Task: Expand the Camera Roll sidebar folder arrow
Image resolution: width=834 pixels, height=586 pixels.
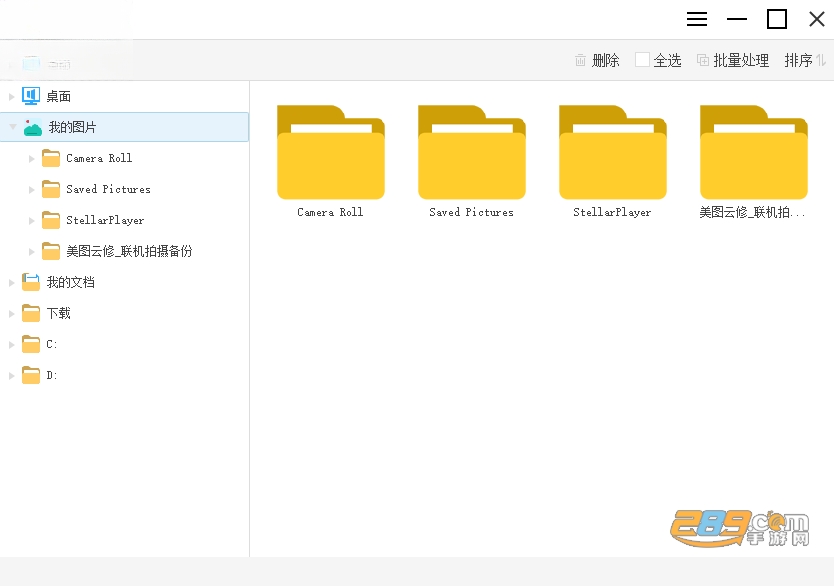Action: pyautogui.click(x=31, y=158)
